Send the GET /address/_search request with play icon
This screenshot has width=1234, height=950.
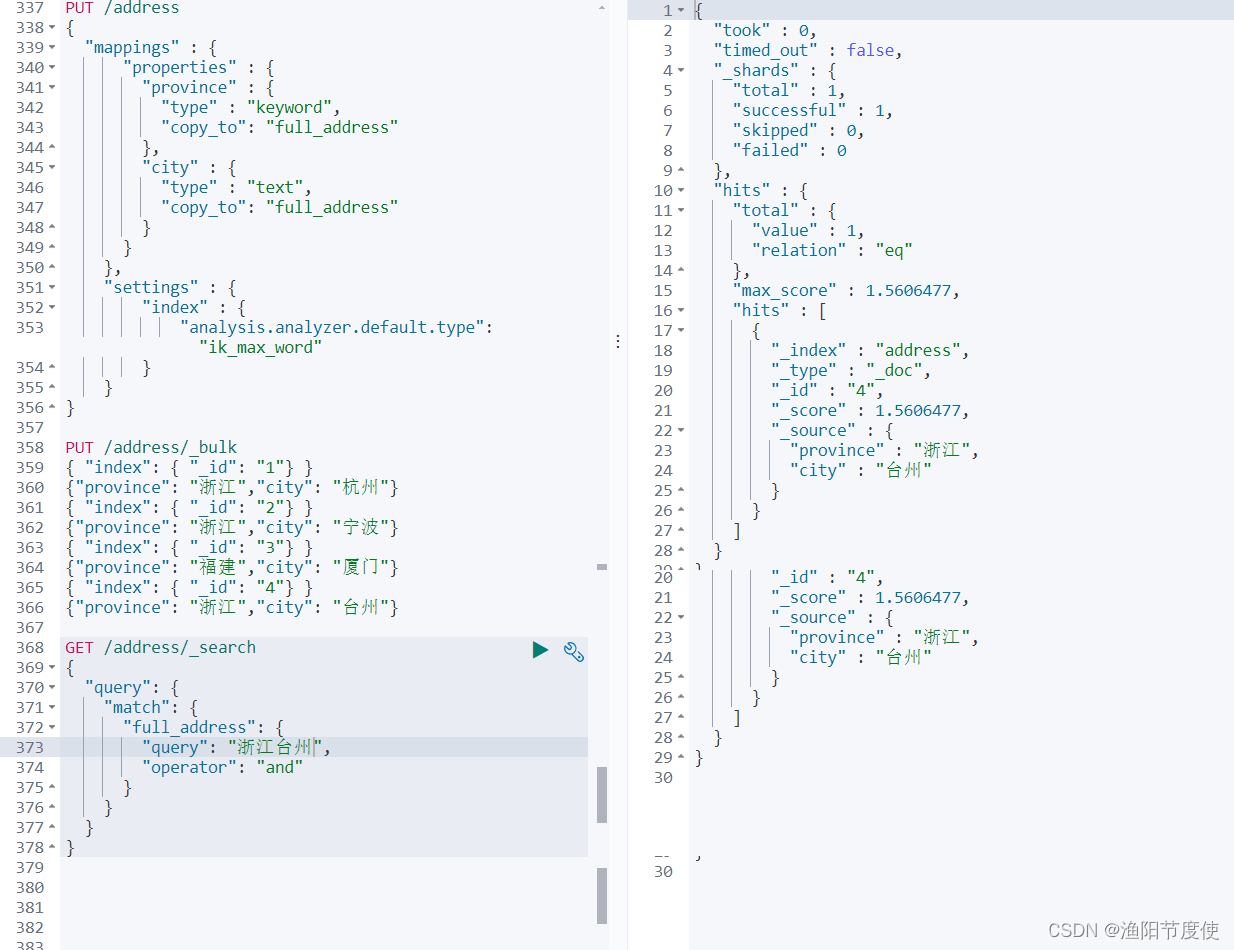click(x=540, y=650)
